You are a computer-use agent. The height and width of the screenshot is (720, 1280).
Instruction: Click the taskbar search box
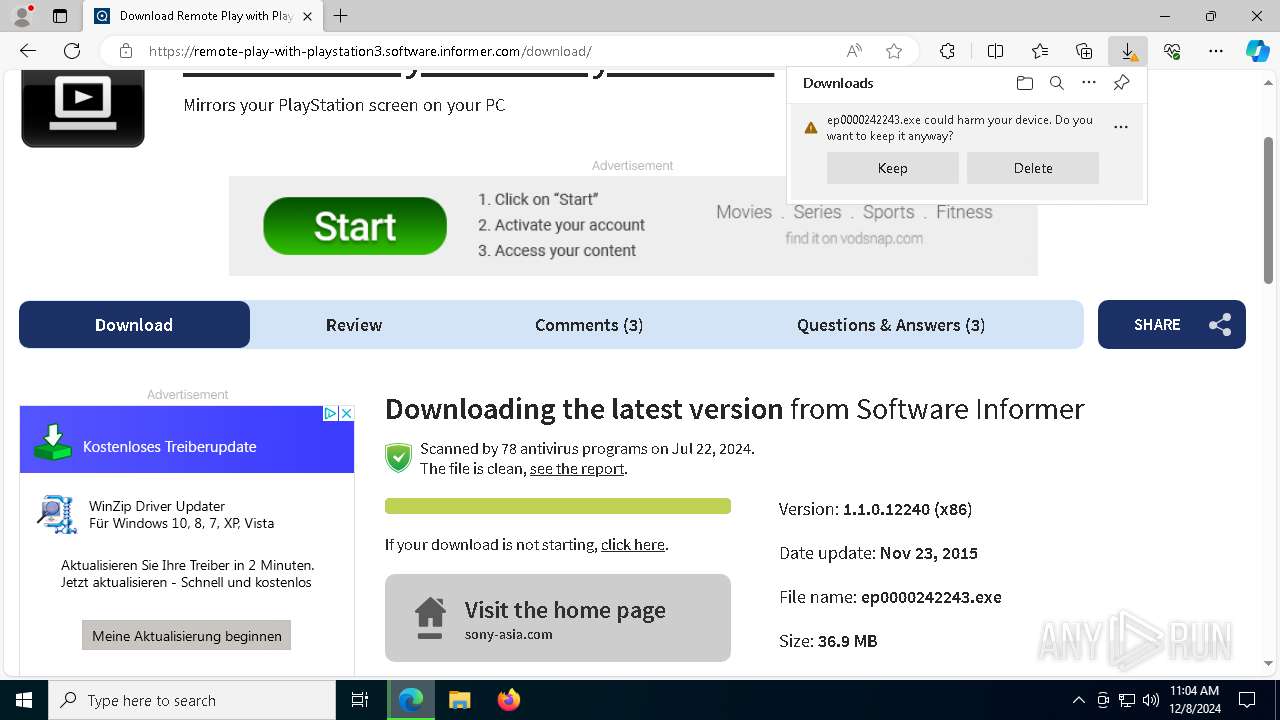(x=192, y=700)
